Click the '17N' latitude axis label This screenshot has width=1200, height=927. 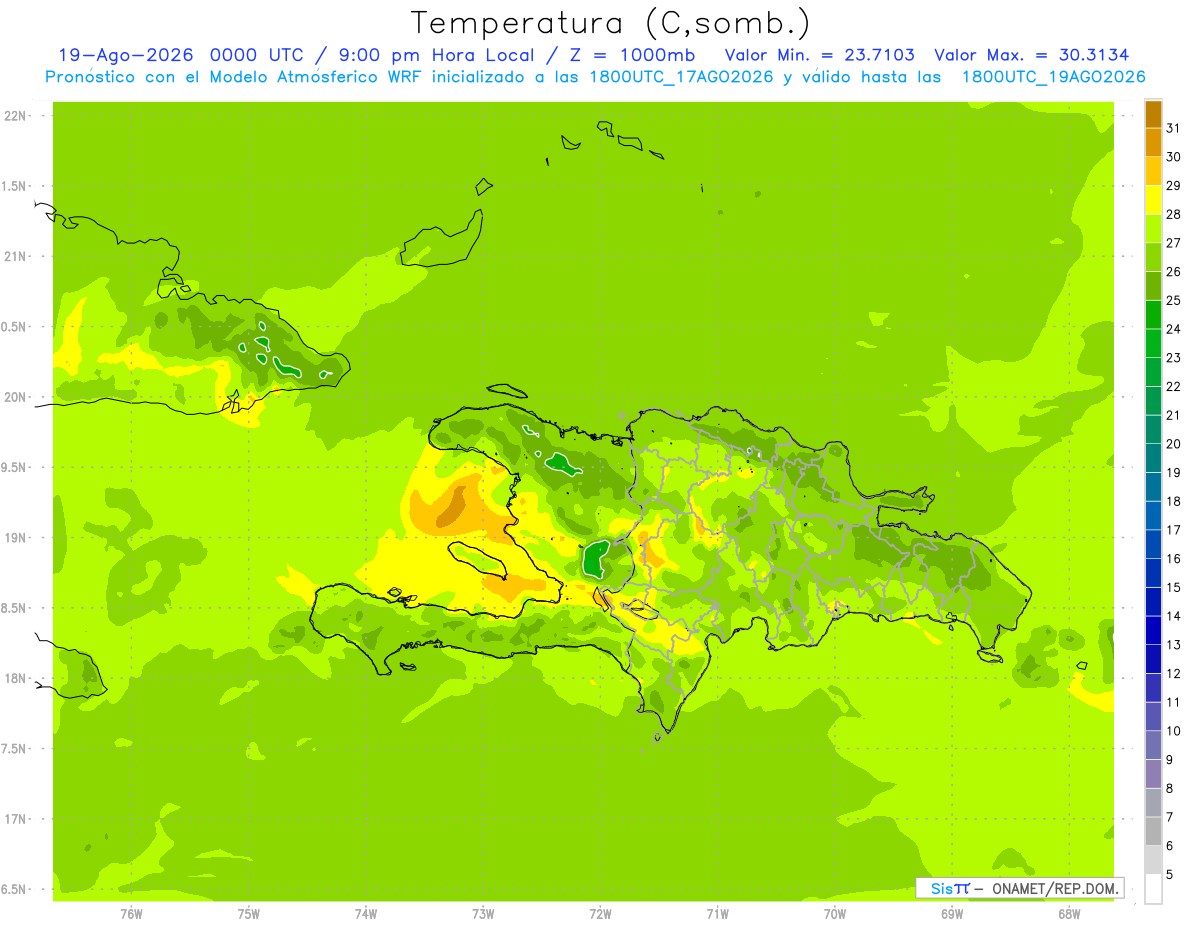15,819
